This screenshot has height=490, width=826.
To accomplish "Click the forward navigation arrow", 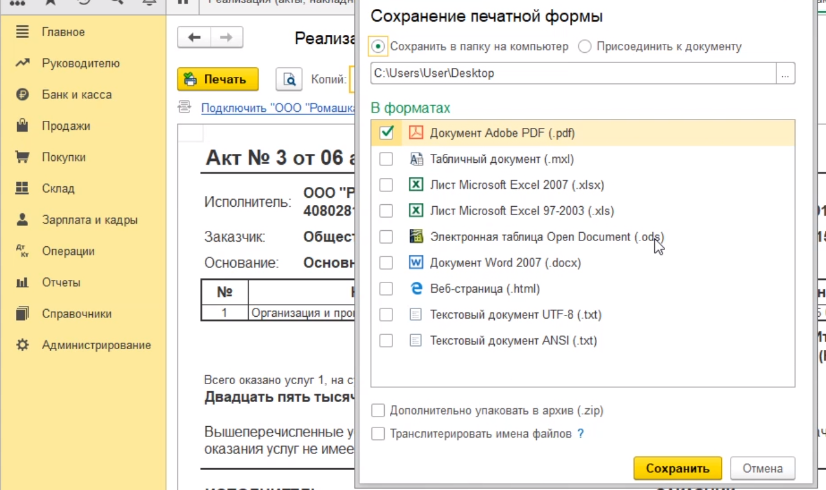I will coord(225,38).
